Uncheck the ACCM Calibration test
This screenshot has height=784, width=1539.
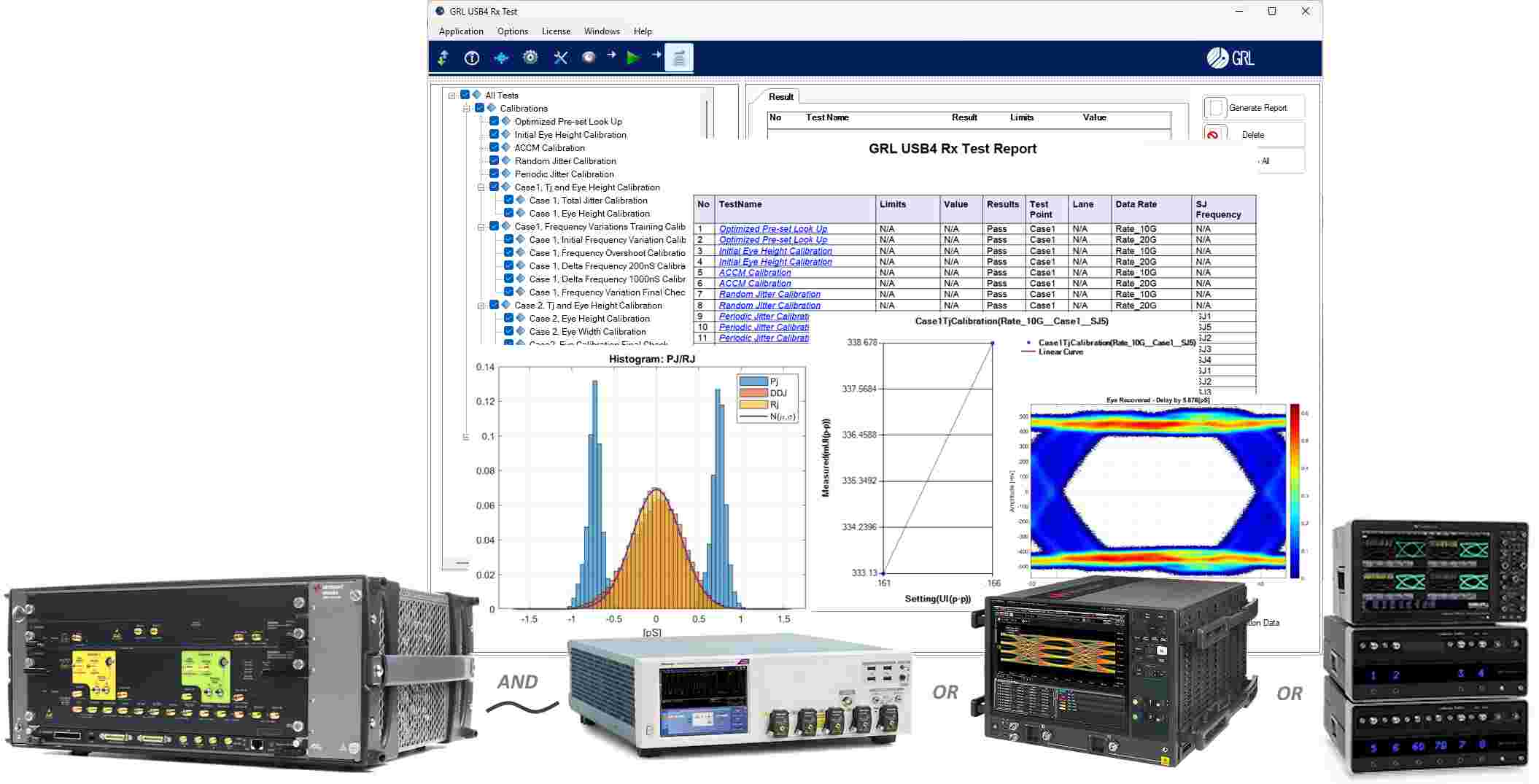pos(495,147)
